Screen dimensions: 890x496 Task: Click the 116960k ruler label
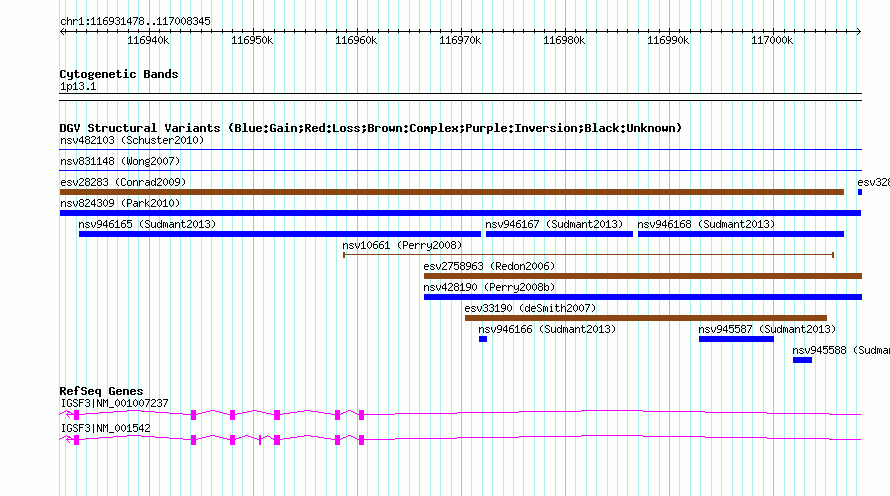(x=356, y=40)
